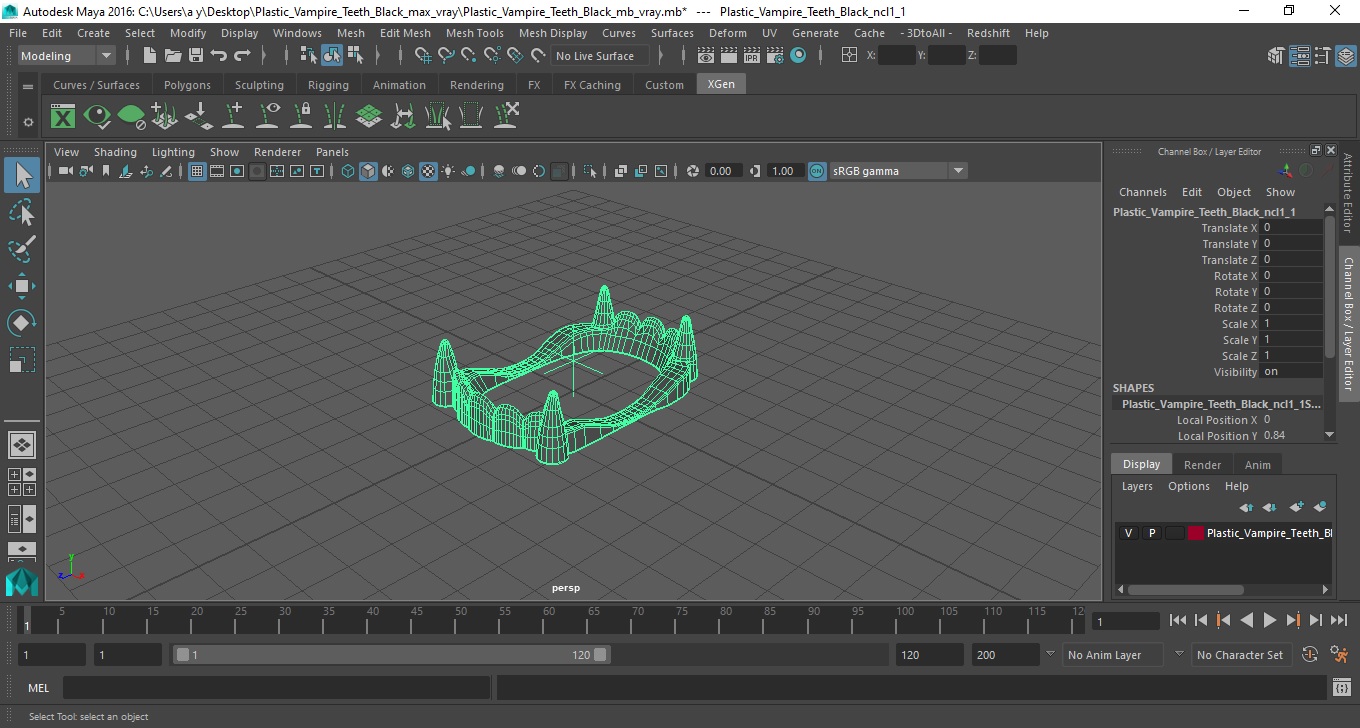Image resolution: width=1360 pixels, height=728 pixels.
Task: Click the Open Scene folder icon
Action: click(173, 56)
